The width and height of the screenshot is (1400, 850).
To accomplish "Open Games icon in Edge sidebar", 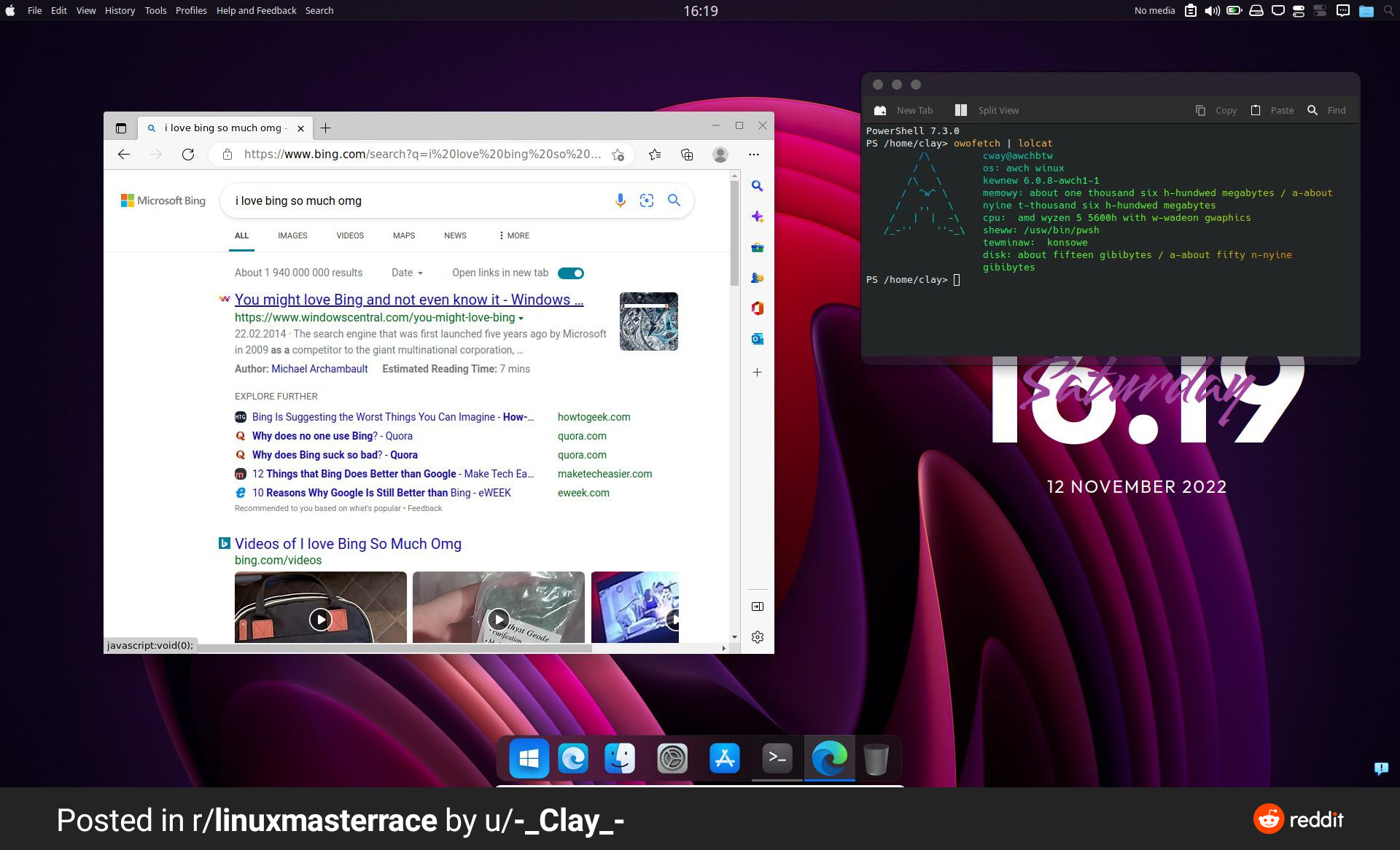I will pos(758,278).
